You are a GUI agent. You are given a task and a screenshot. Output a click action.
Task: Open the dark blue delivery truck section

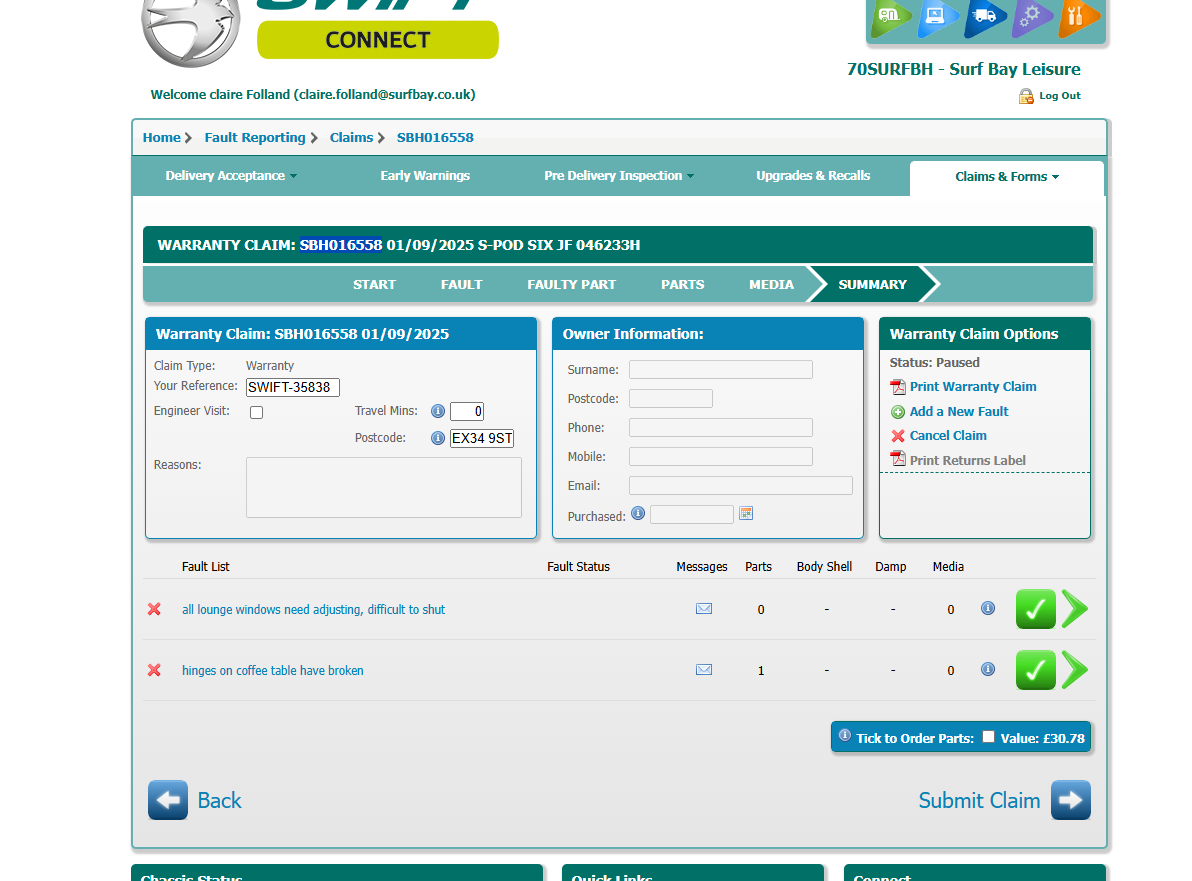coord(984,17)
